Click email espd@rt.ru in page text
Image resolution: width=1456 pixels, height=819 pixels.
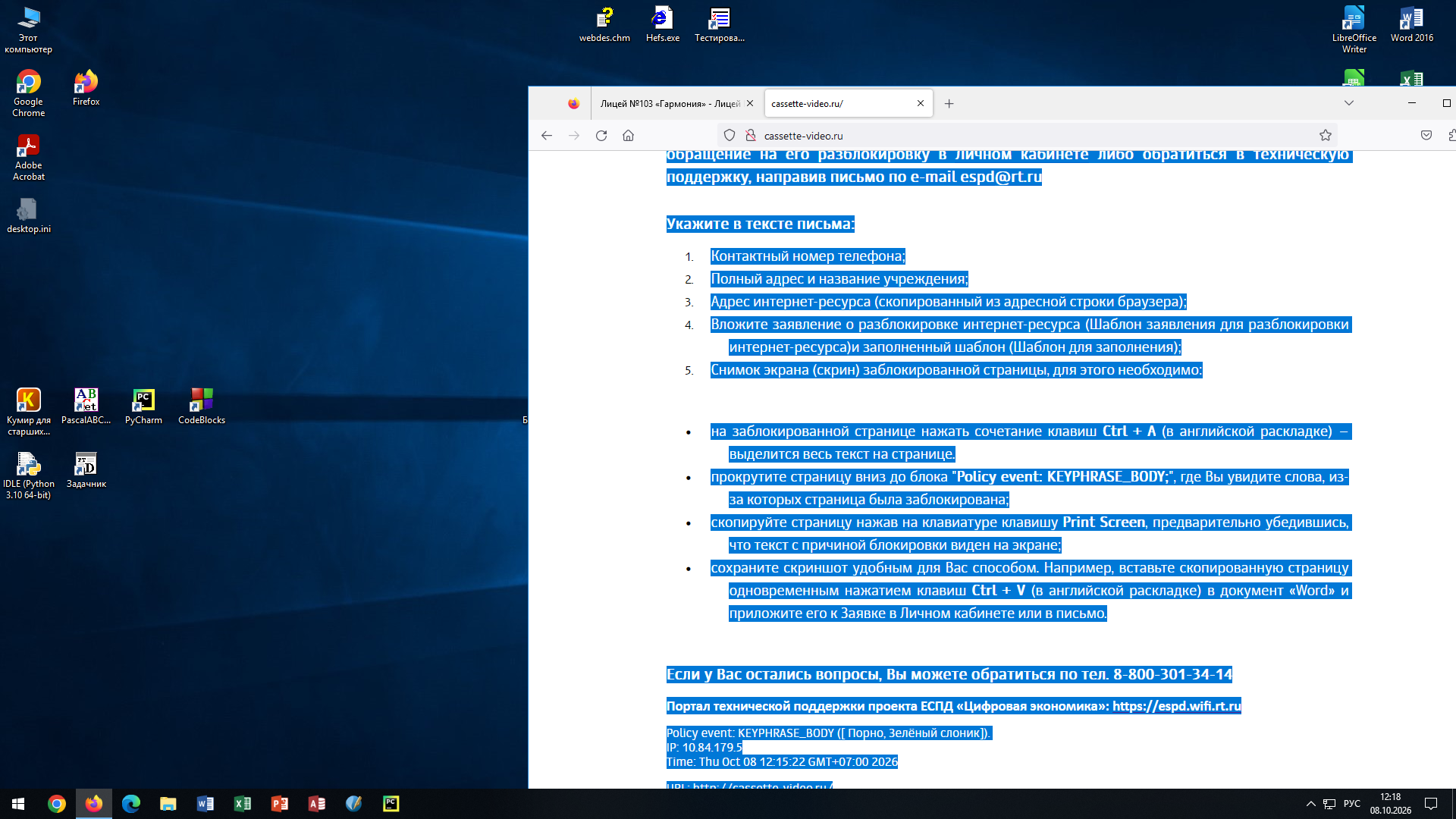pyautogui.click(x=1001, y=177)
